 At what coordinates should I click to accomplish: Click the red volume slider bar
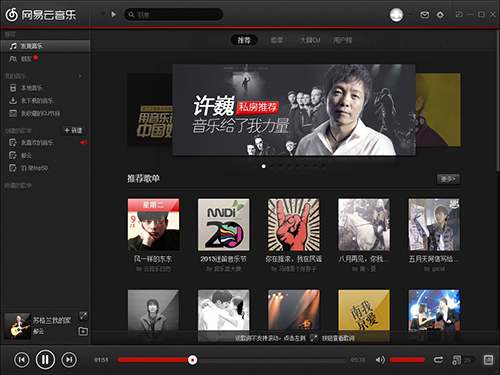[x=407, y=360]
